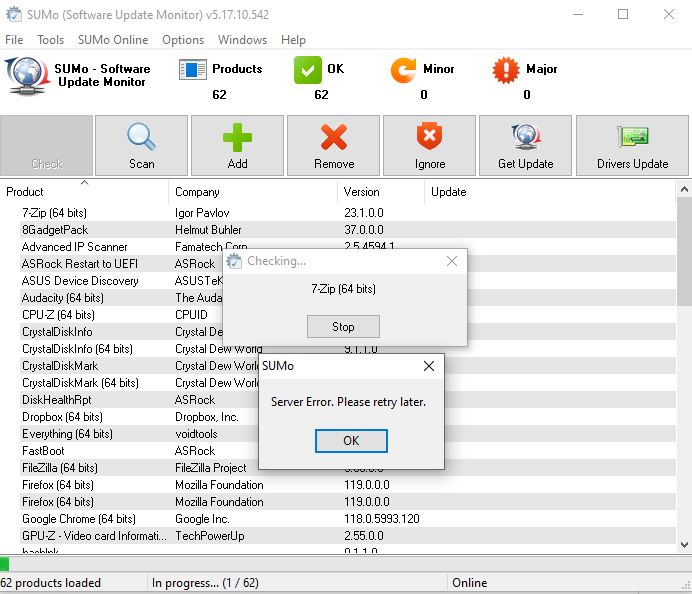The width and height of the screenshot is (692, 594).
Task: Click the Helmut Buhler company cell
Action: click(x=208, y=230)
